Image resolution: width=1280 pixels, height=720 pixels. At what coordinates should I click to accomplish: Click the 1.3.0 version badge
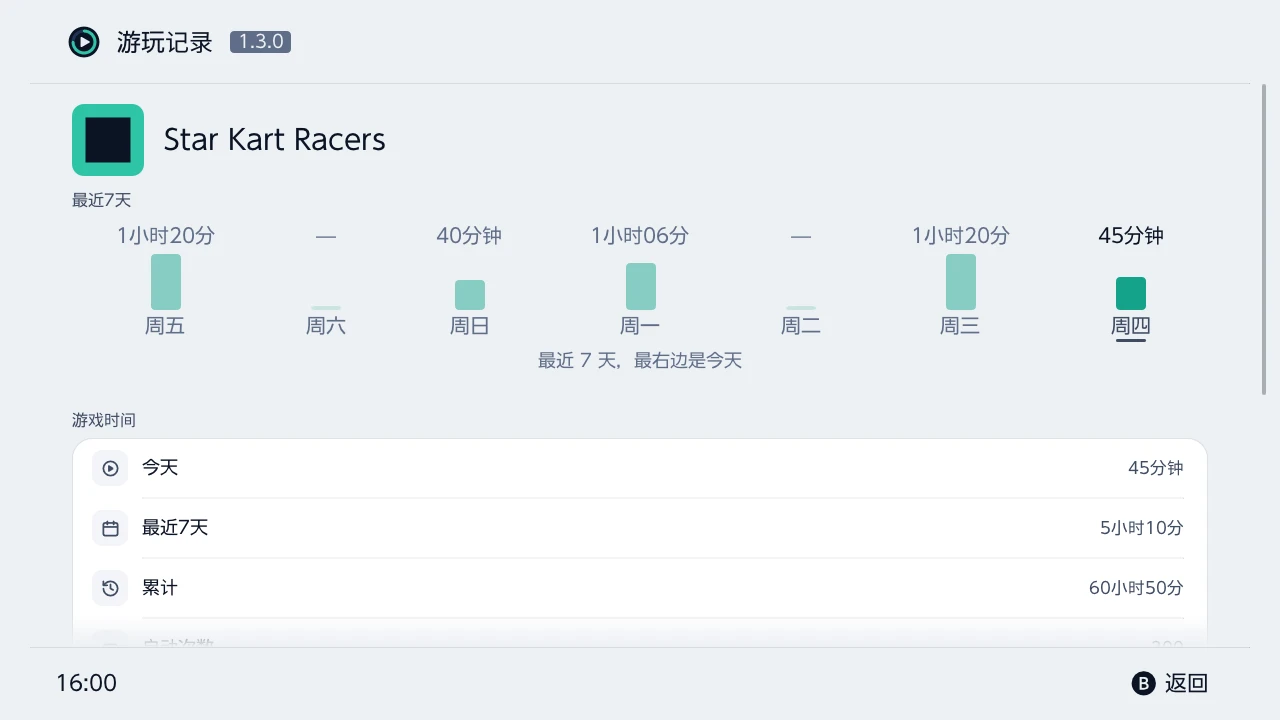tap(260, 42)
